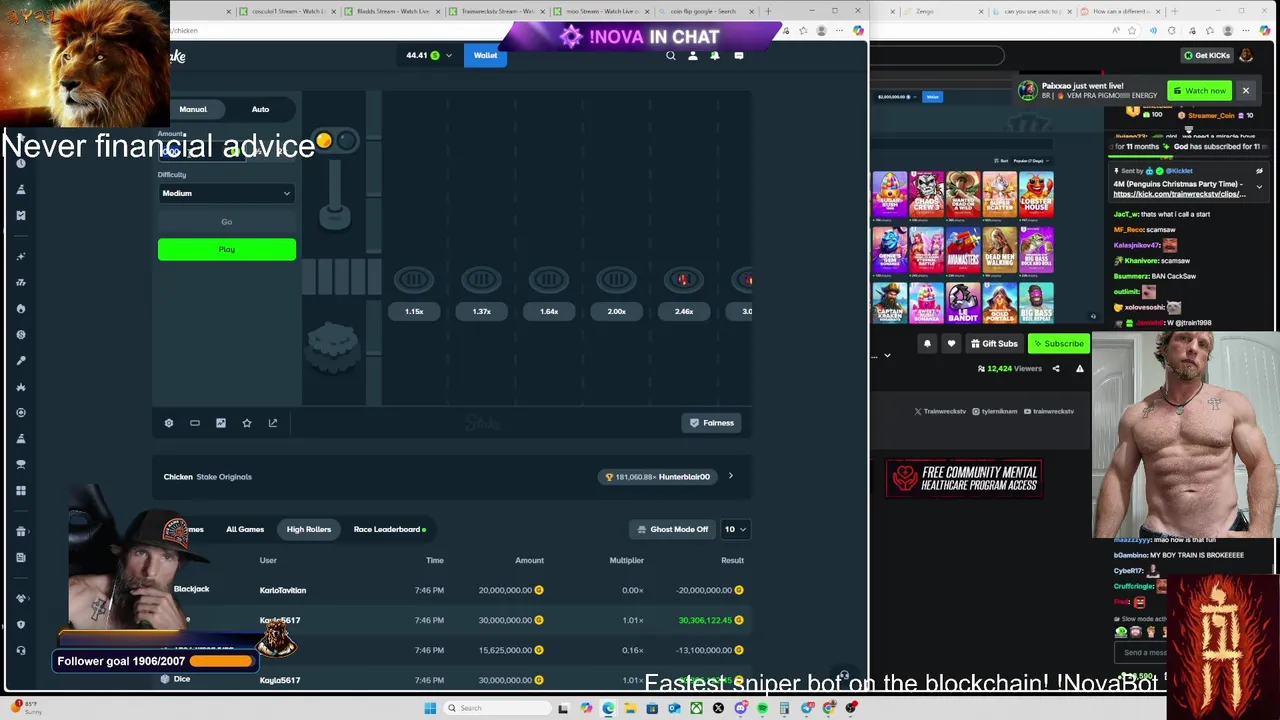Select the Auto betting tab
This screenshot has width=1280, height=720.
click(x=260, y=109)
